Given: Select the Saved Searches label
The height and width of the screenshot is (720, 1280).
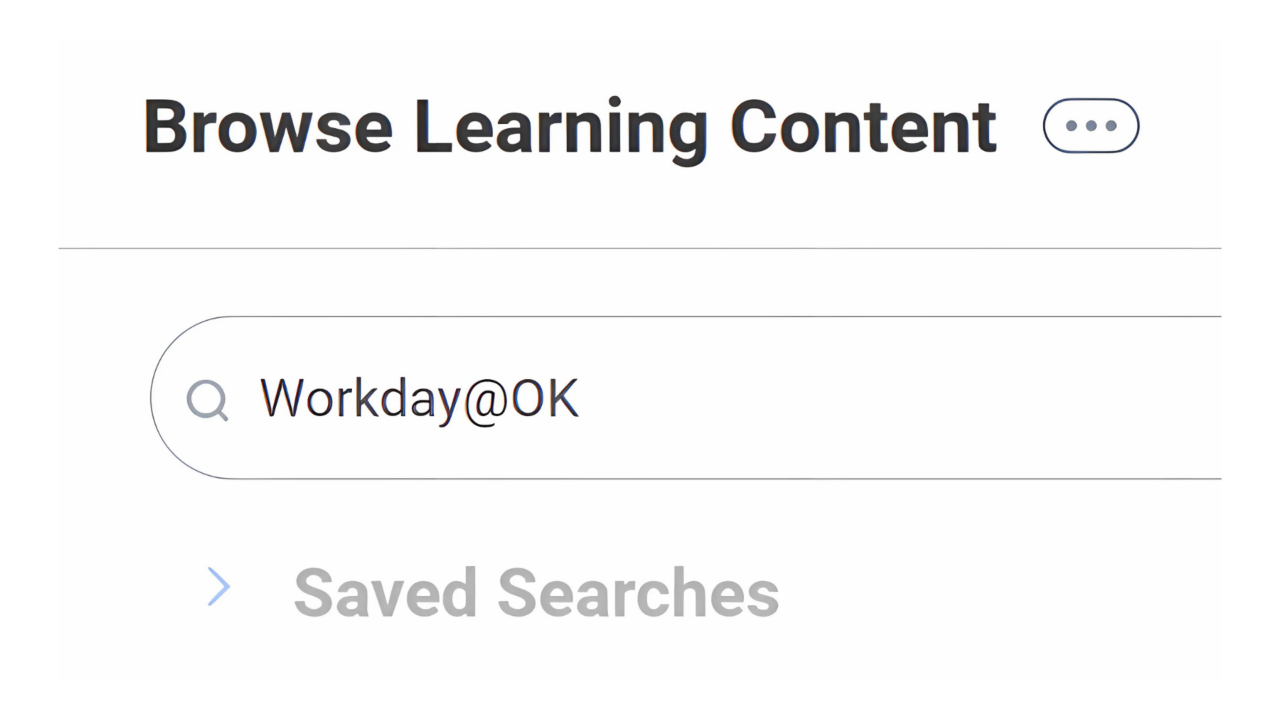Looking at the screenshot, I should point(536,591).
